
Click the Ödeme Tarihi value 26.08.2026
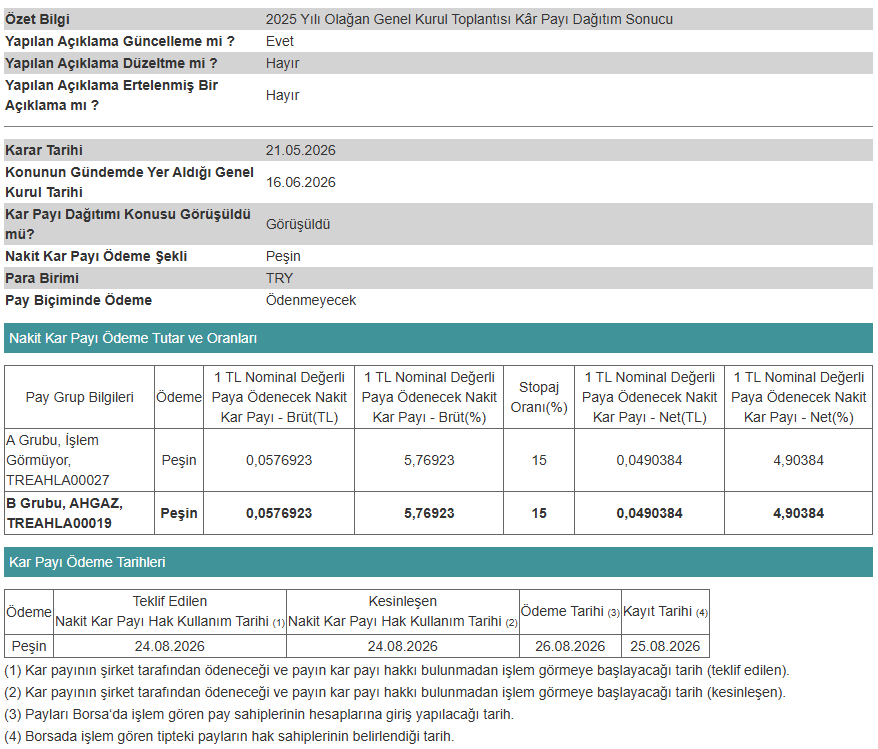click(x=569, y=646)
